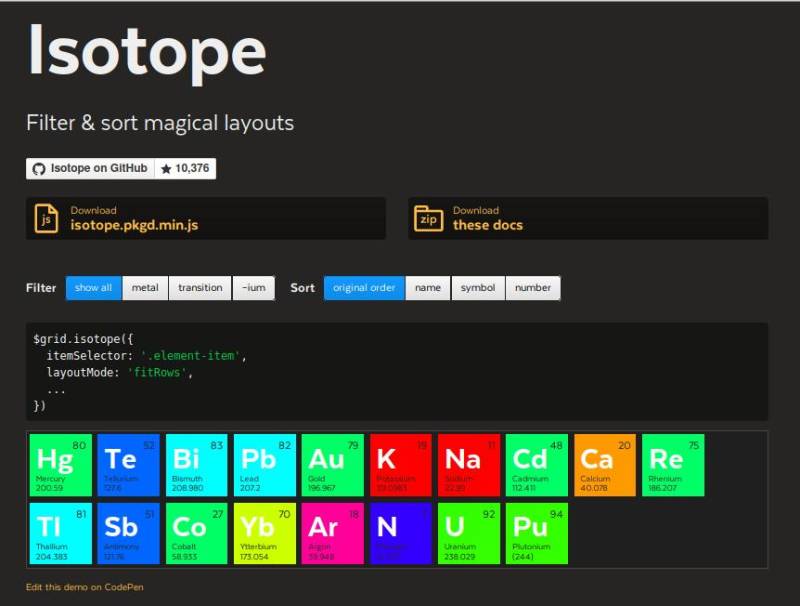Click the Cd Cadmium tile
This screenshot has width=800, height=606.
[537, 465]
